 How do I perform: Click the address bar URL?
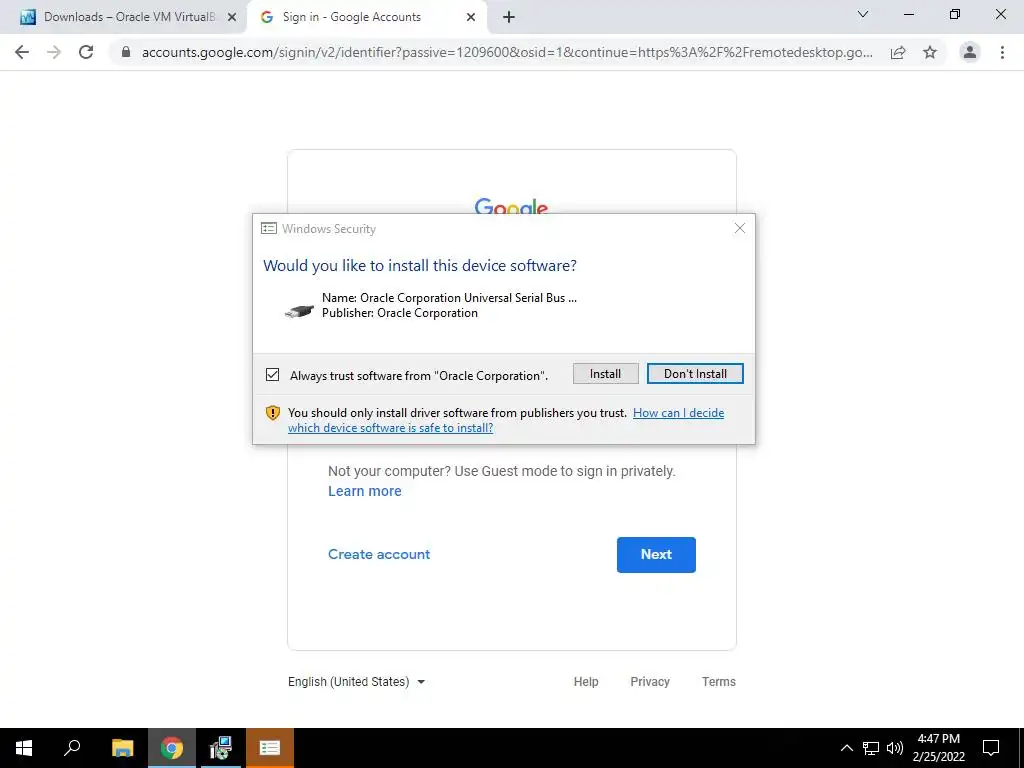click(x=507, y=52)
